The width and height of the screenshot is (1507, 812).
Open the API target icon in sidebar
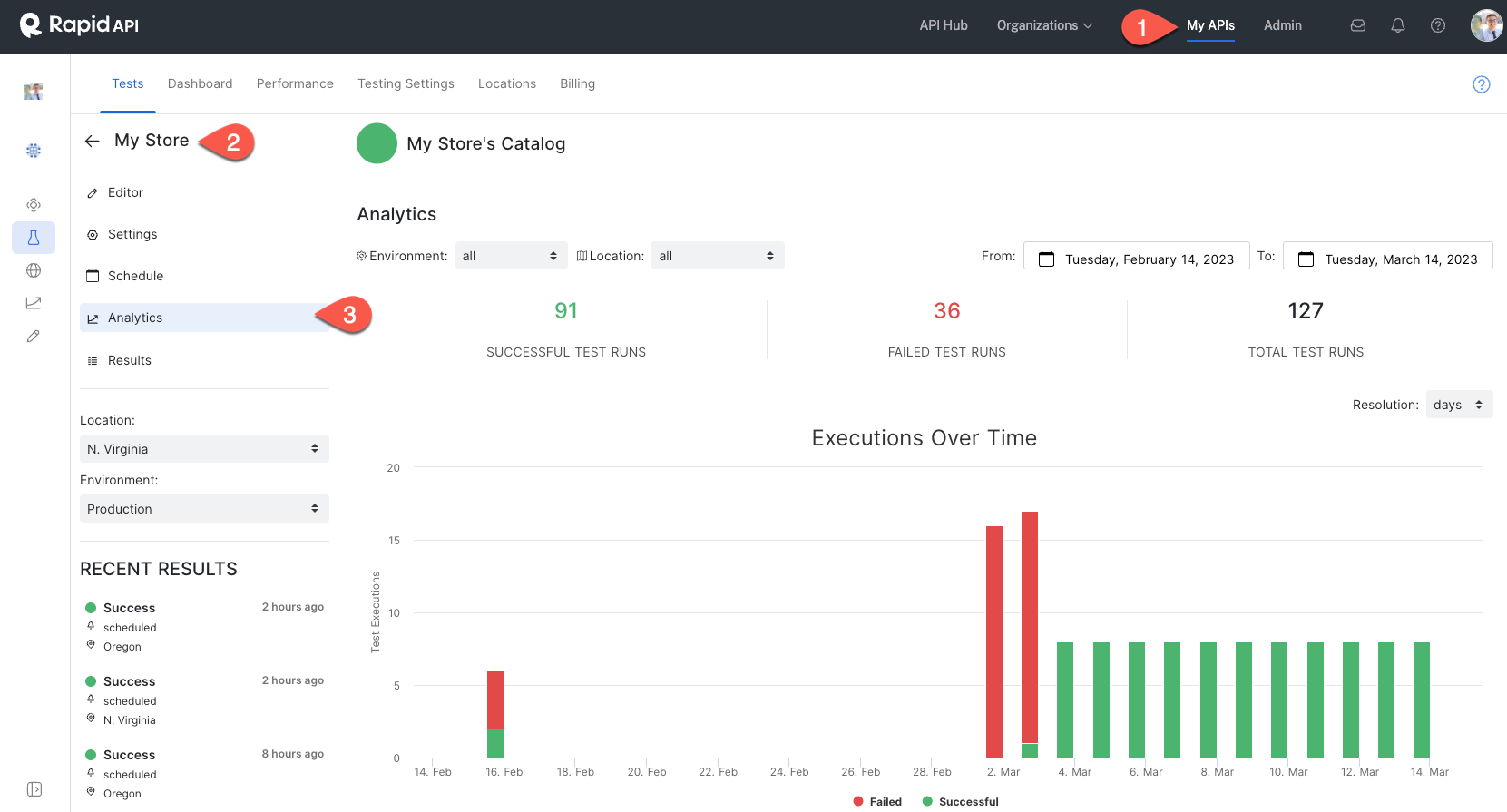(34, 205)
